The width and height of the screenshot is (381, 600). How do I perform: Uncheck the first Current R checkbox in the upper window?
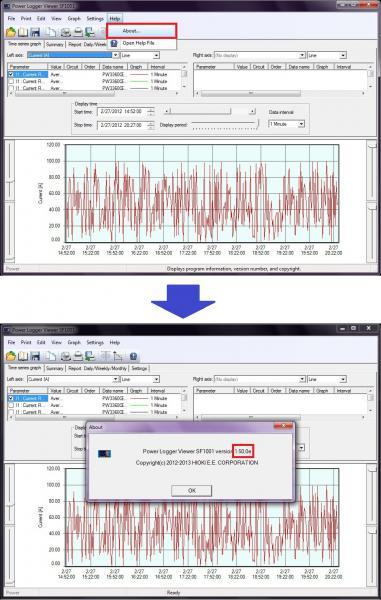pyautogui.click(x=11, y=75)
